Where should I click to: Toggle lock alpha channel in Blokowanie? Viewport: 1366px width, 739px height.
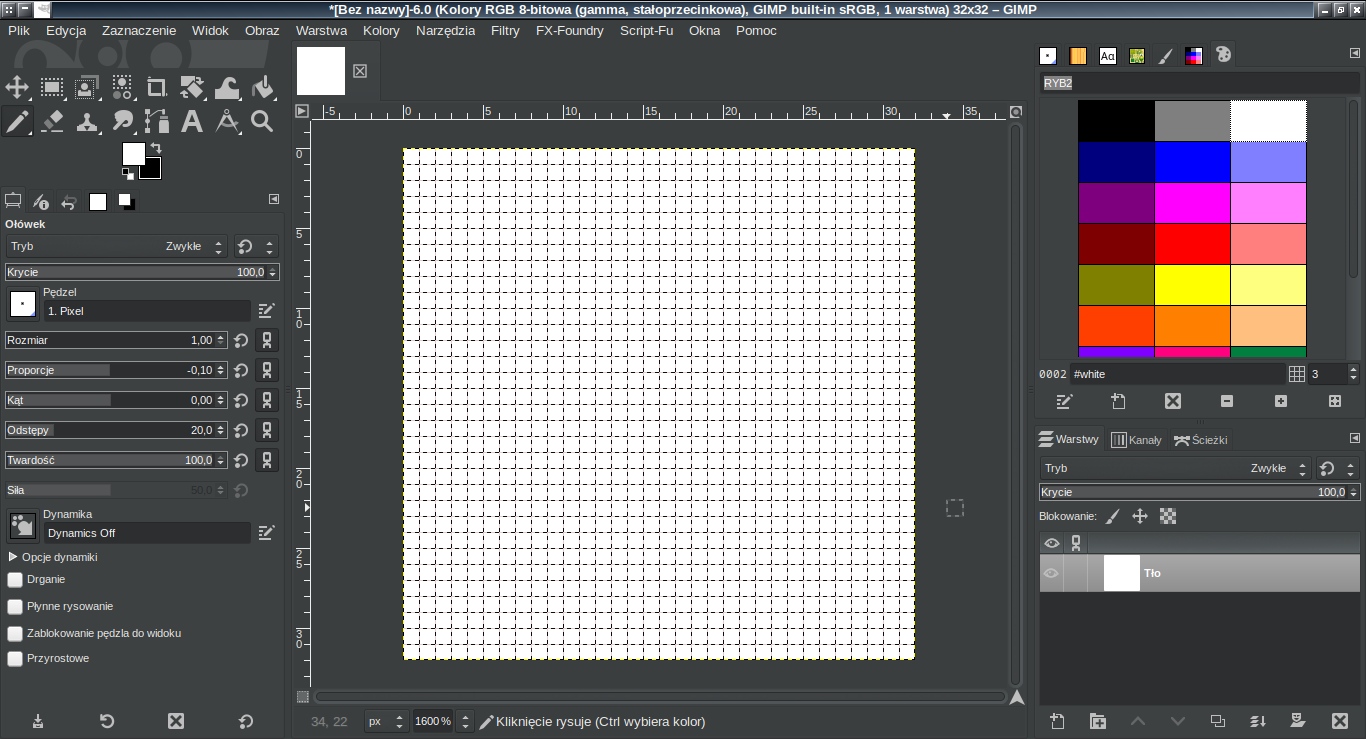pyautogui.click(x=1167, y=516)
